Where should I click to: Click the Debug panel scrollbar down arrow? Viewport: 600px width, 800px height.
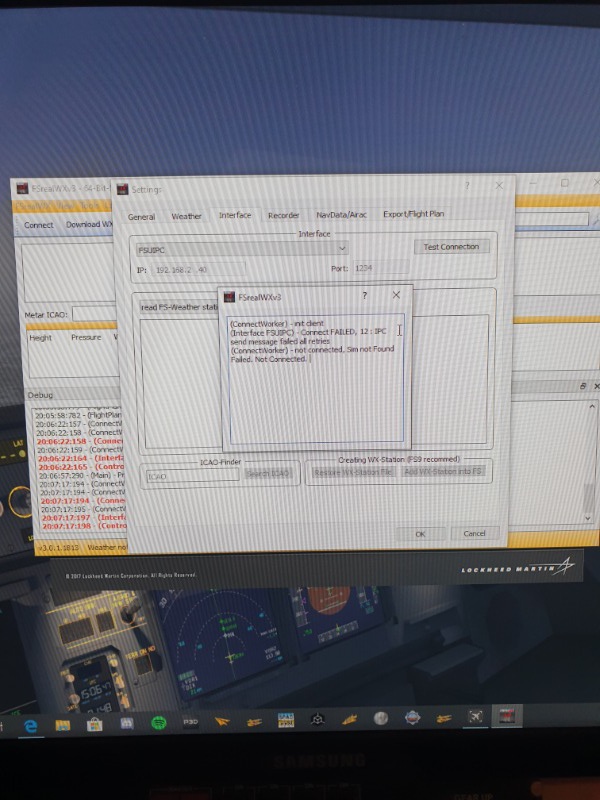[588, 518]
